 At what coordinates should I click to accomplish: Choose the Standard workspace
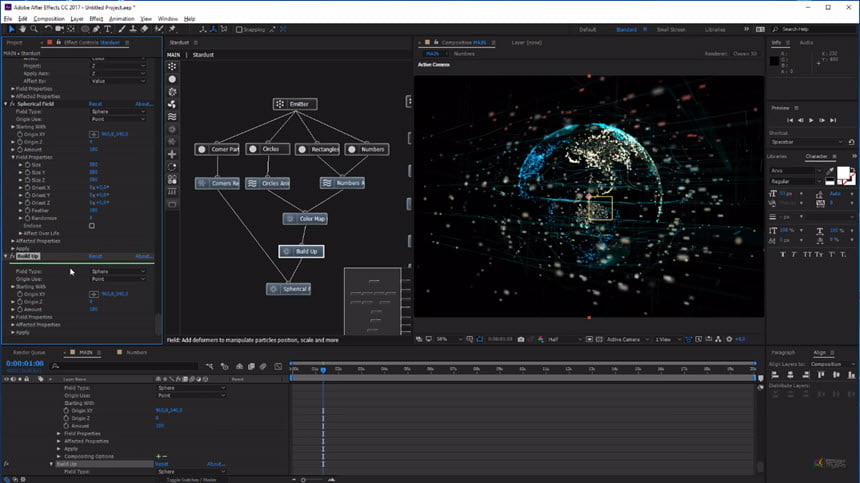pos(626,30)
